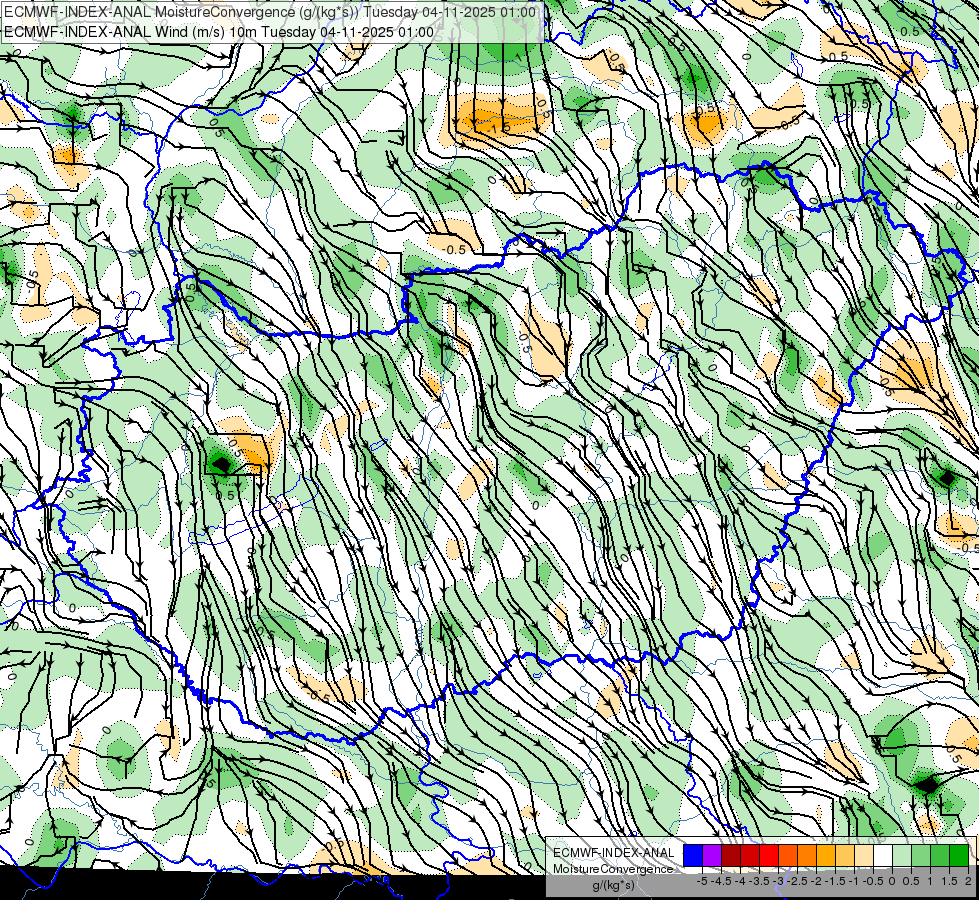Pick the pale peach swatch left of white
The width and height of the screenshot is (979, 900).
[x=864, y=855]
